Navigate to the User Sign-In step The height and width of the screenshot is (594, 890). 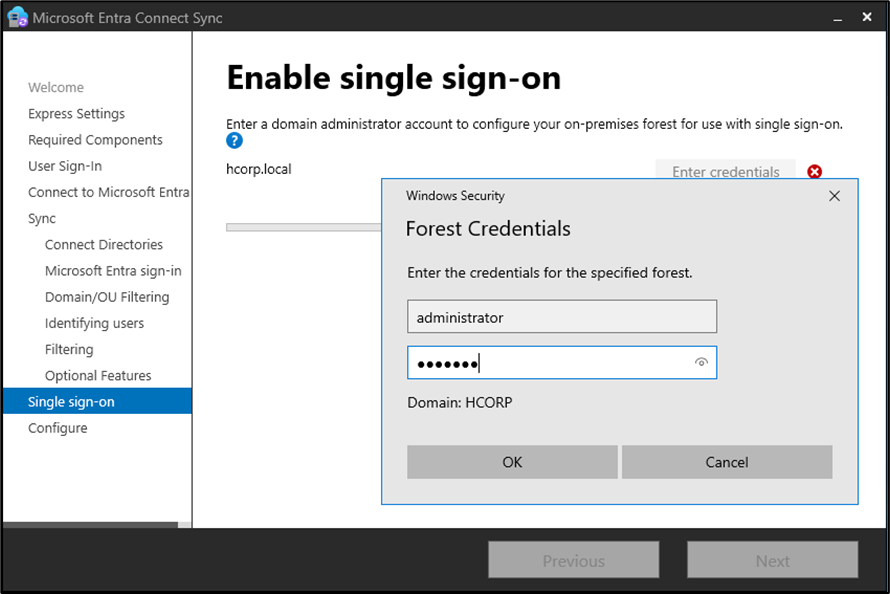pyautogui.click(x=65, y=166)
